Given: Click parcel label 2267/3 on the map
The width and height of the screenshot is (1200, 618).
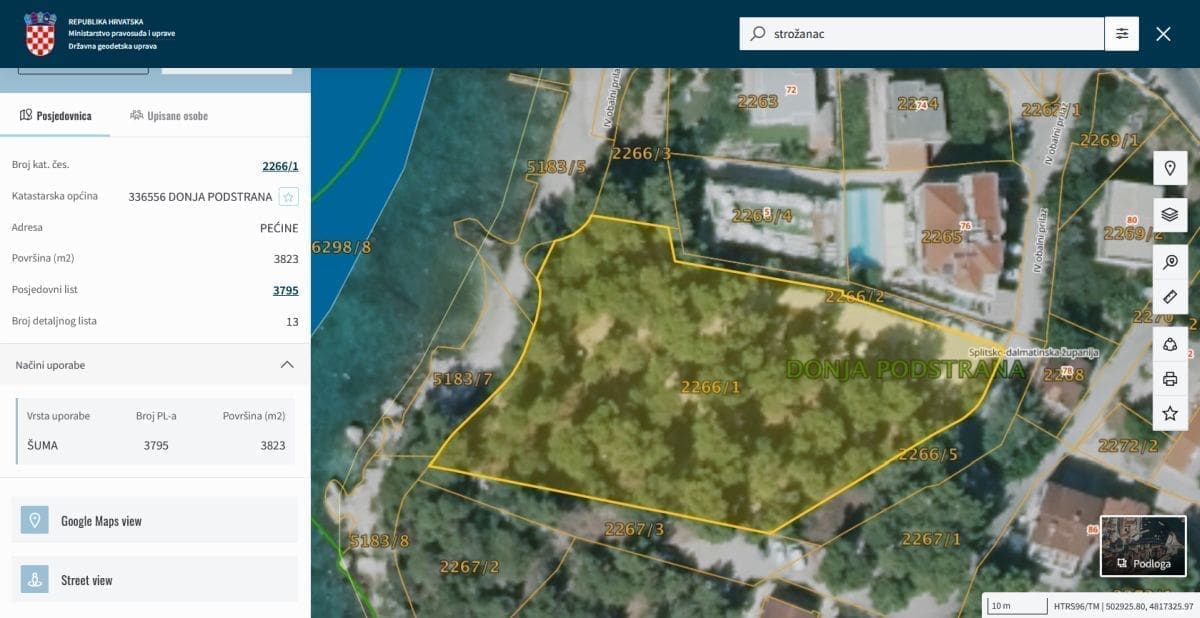Looking at the screenshot, I should click(x=634, y=529).
